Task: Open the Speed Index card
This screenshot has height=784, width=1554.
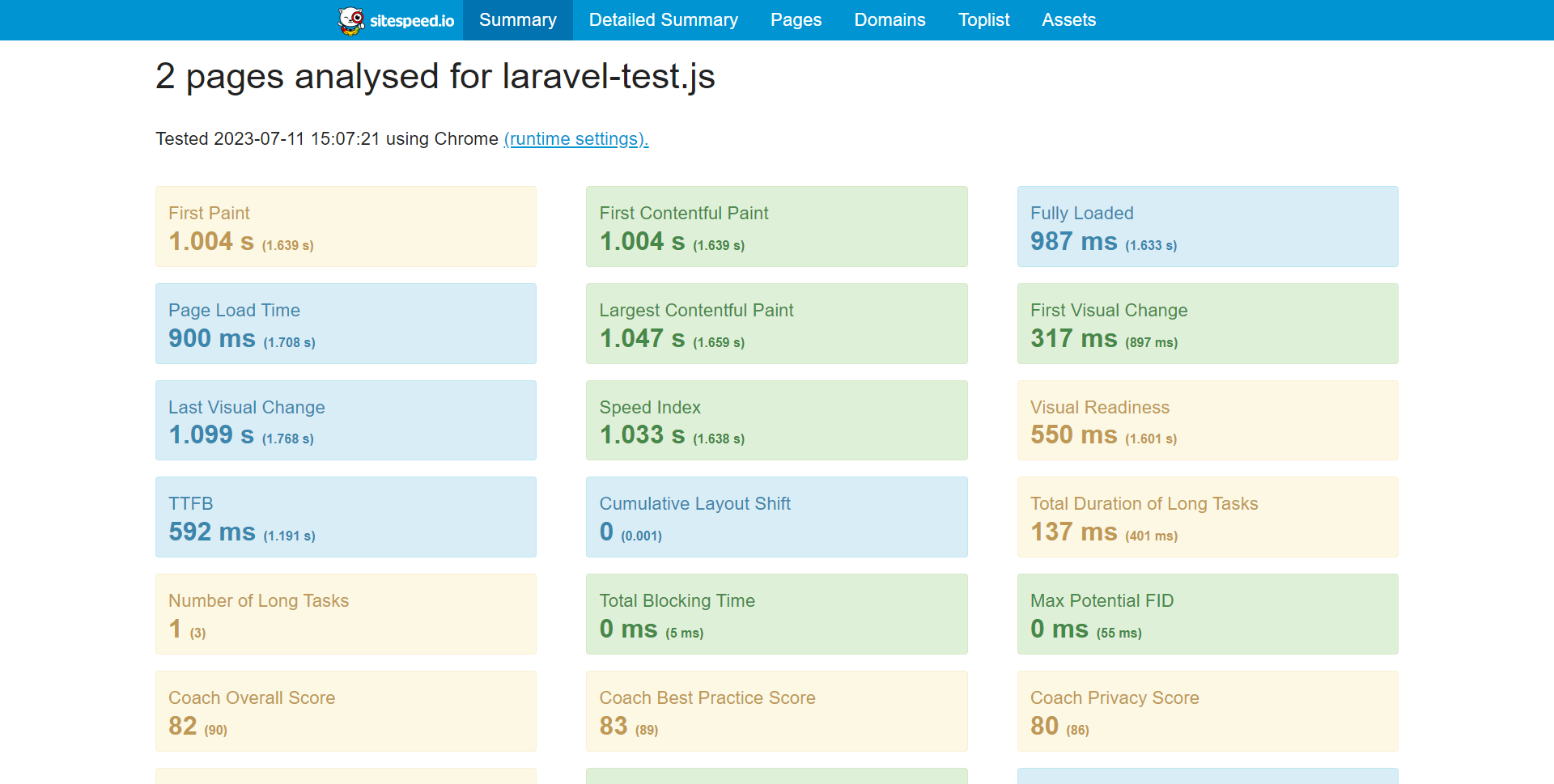Action: coord(777,421)
